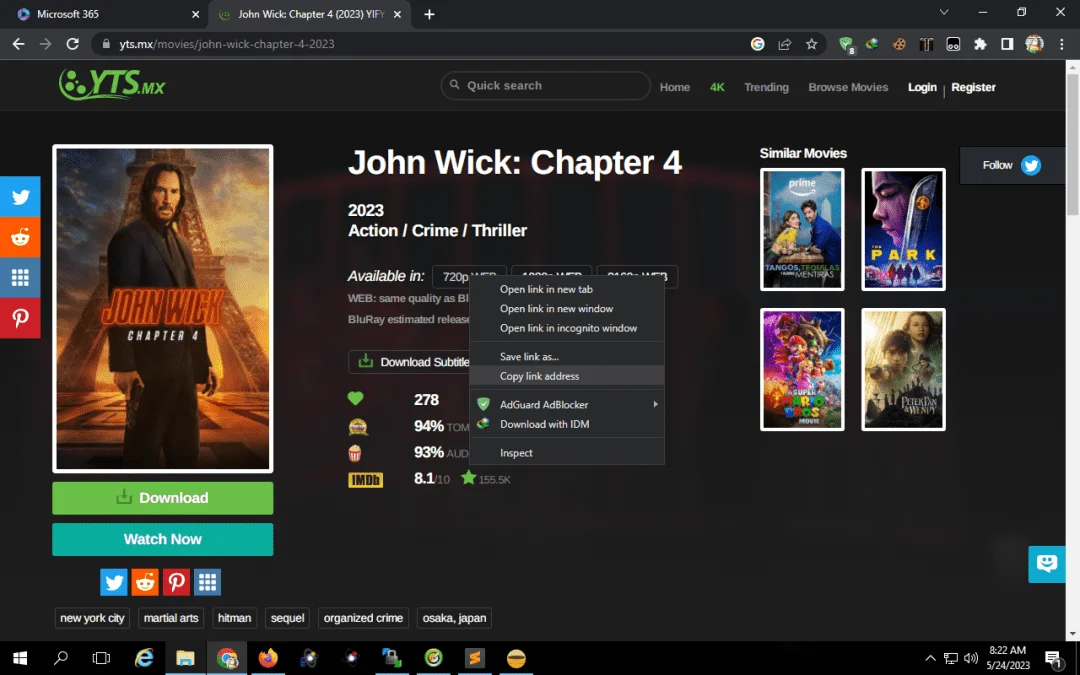Image resolution: width=1080 pixels, height=675 pixels.
Task: Open more share options grid below Watch Now
Action: [207, 582]
